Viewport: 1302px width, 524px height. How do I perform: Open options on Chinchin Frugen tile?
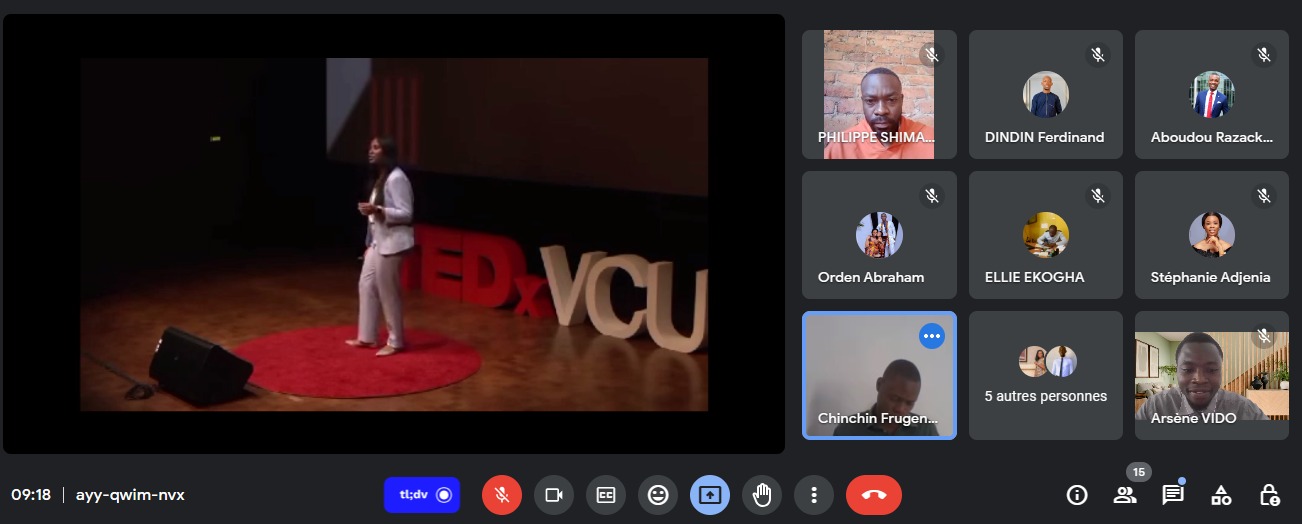(x=932, y=336)
